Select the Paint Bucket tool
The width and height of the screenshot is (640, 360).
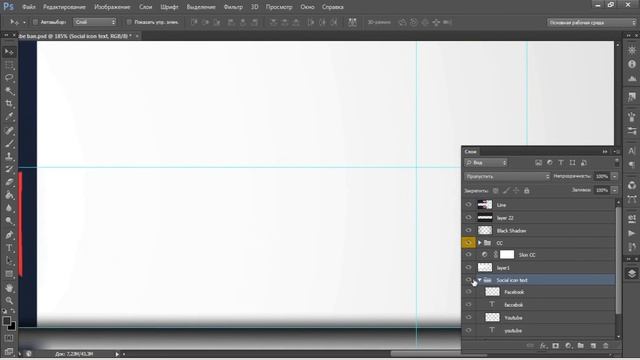[9, 195]
